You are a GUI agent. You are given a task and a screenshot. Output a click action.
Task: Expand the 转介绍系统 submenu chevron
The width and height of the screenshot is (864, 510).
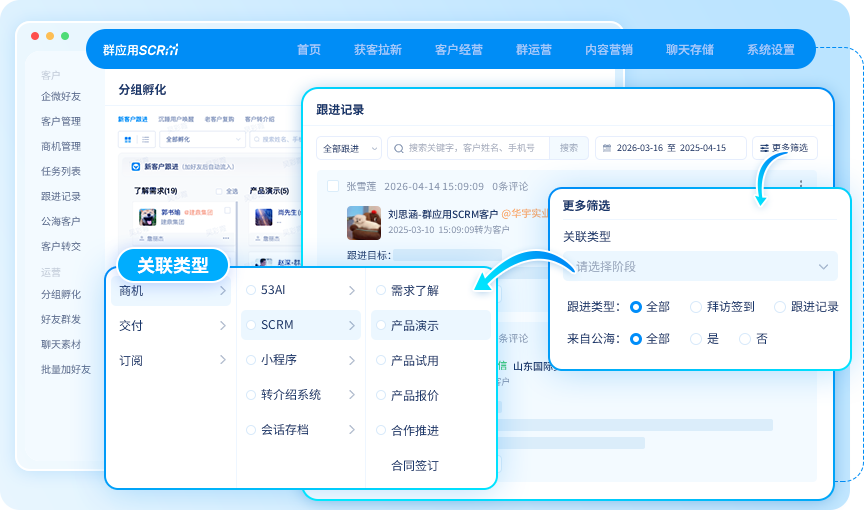pos(352,395)
